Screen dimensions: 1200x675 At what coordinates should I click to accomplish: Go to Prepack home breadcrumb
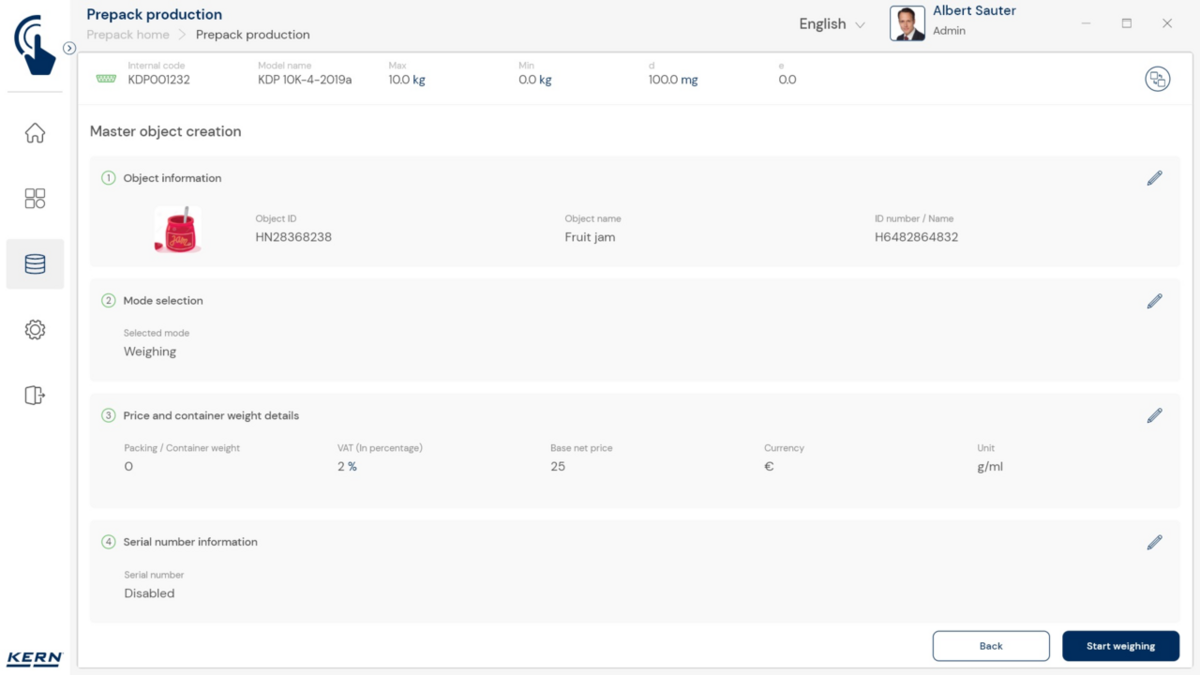[x=128, y=35]
